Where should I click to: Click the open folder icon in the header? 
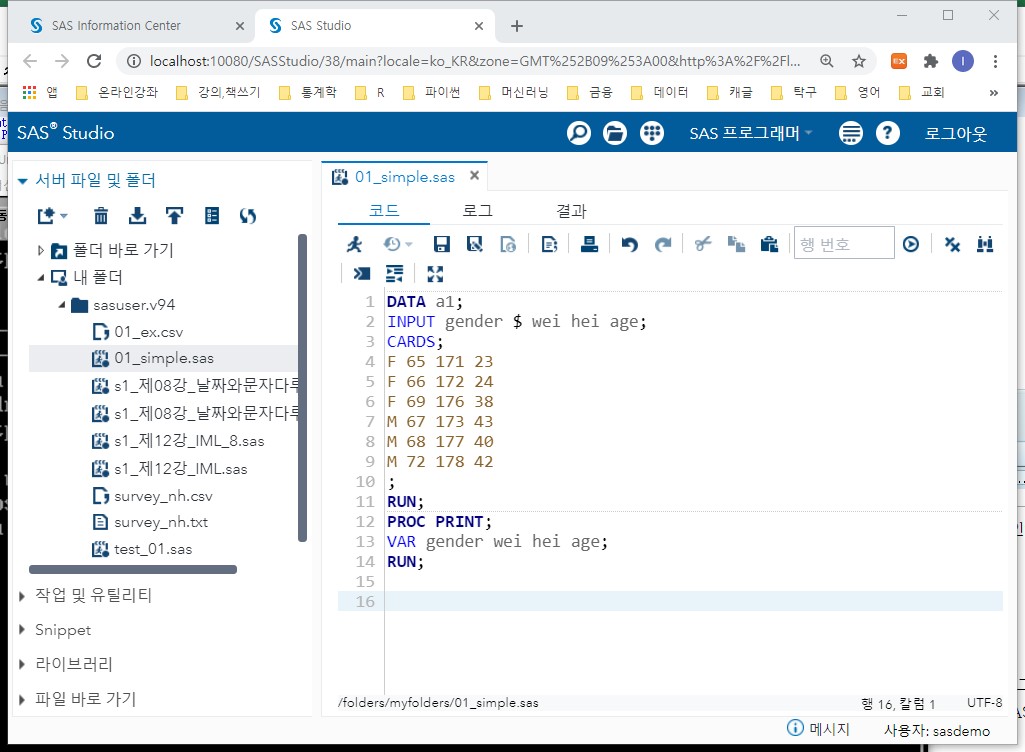tap(614, 133)
